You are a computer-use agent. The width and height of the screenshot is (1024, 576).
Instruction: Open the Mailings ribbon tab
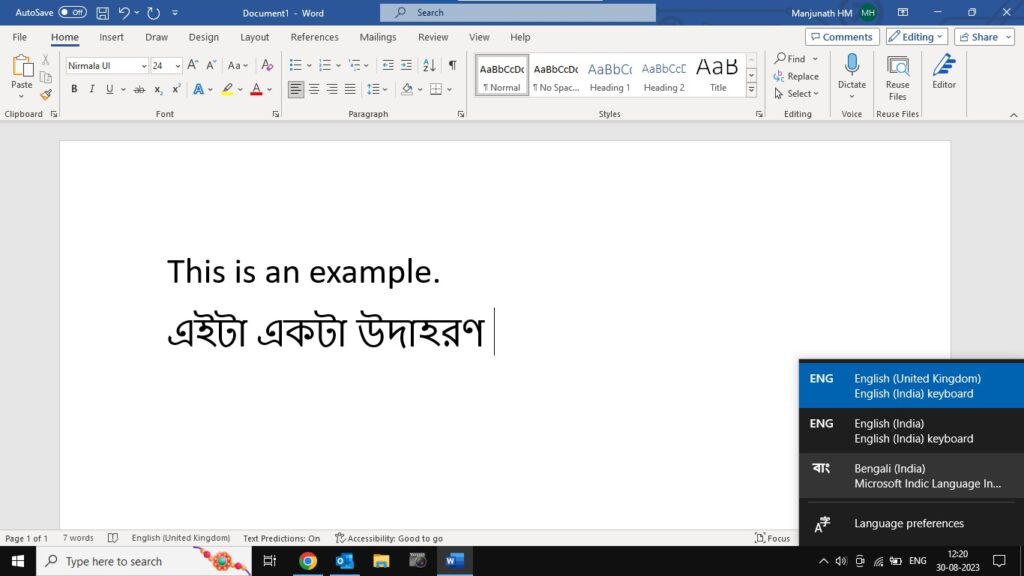click(x=378, y=37)
